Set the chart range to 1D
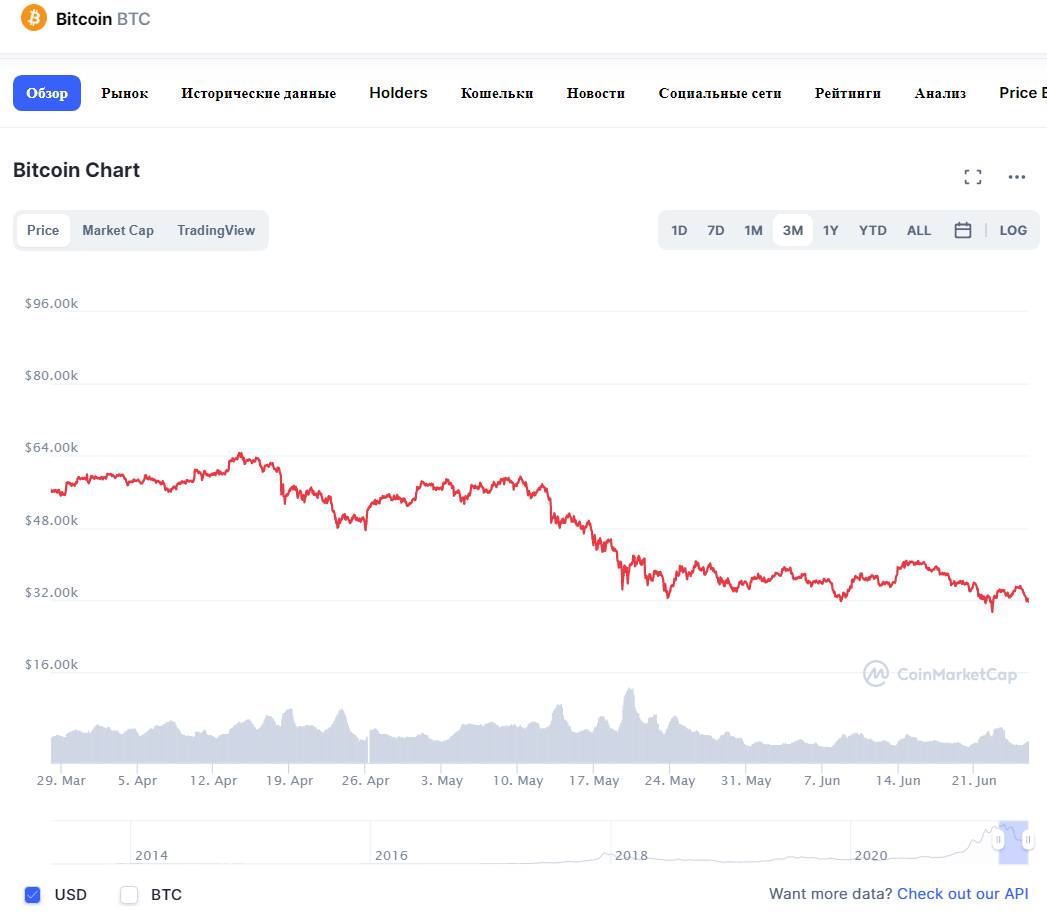 point(679,230)
